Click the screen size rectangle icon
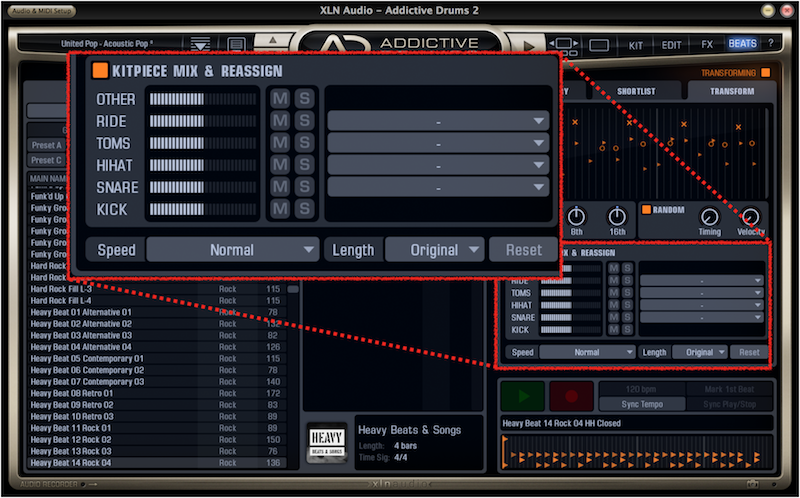Screen dimensions: 800x498 (599, 45)
